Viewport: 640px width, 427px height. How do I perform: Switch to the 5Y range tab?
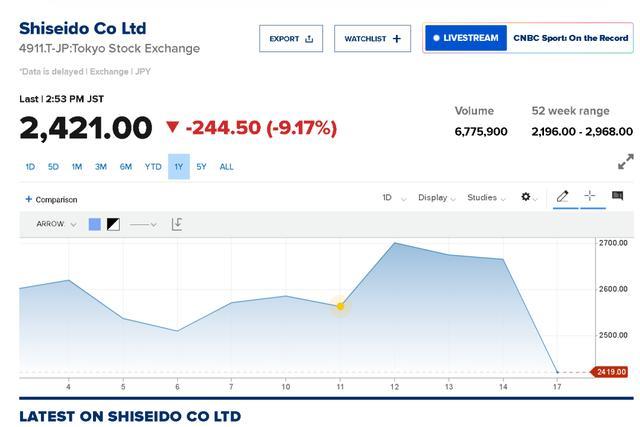pyautogui.click(x=201, y=167)
